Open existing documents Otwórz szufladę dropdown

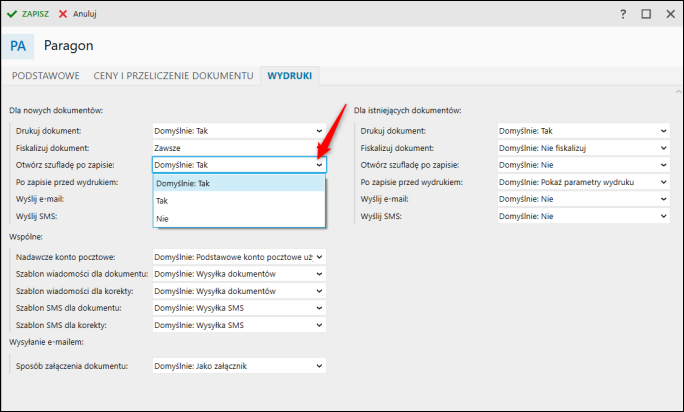pos(584,165)
